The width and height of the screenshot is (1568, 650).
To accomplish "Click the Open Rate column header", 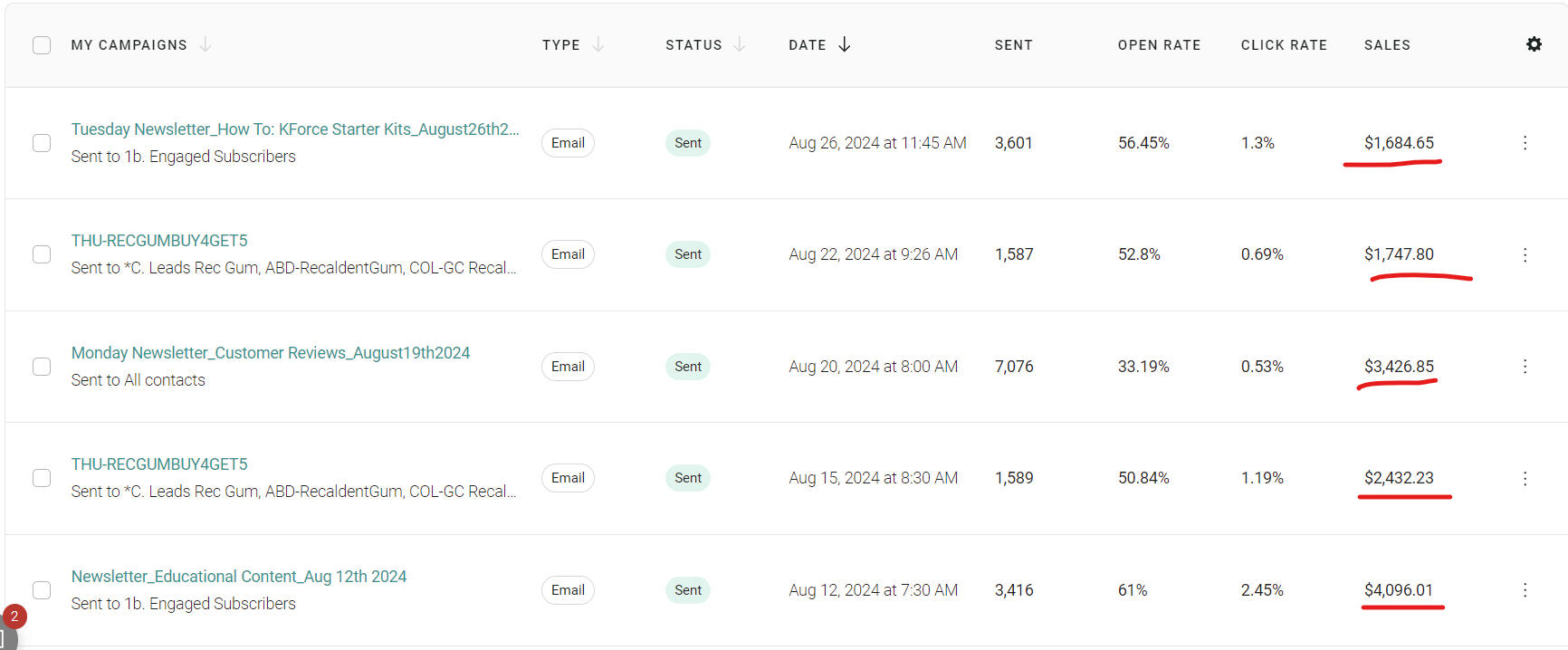I will pos(1159,45).
